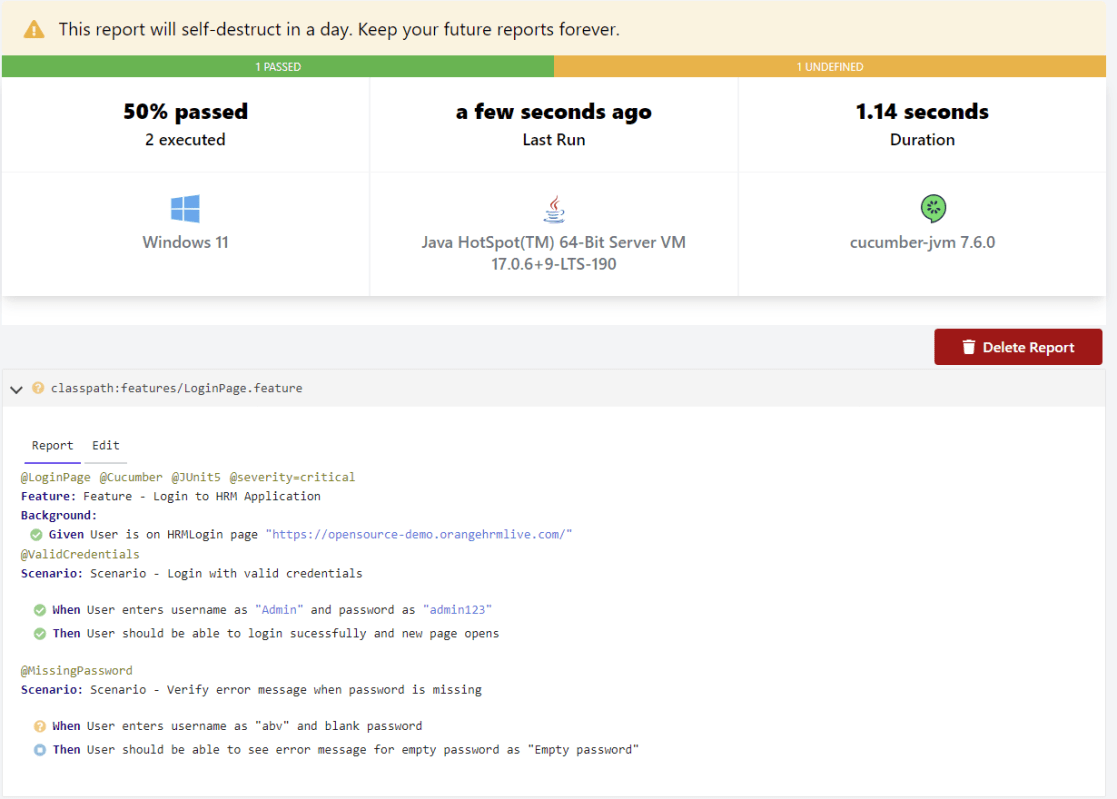Viewport: 1117px width, 799px height.
Task: Click skipped status icon for Empty password step
Action: coord(40,749)
